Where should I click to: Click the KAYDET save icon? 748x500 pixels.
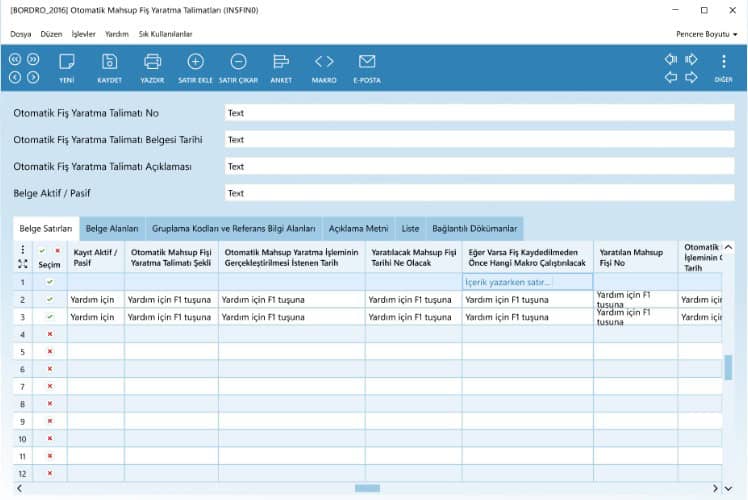tap(109, 62)
